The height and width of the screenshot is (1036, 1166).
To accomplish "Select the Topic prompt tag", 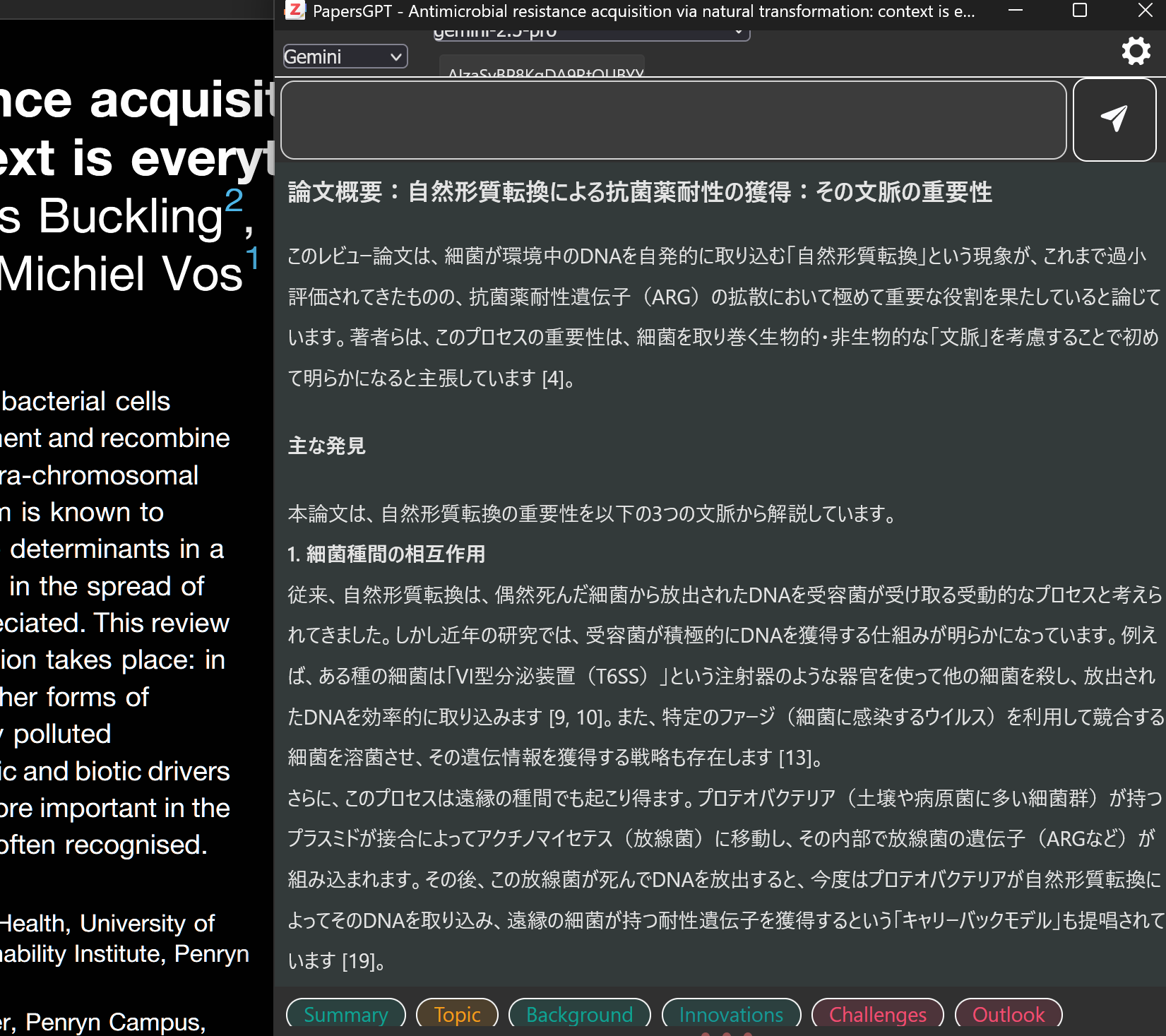I will click(x=457, y=1015).
